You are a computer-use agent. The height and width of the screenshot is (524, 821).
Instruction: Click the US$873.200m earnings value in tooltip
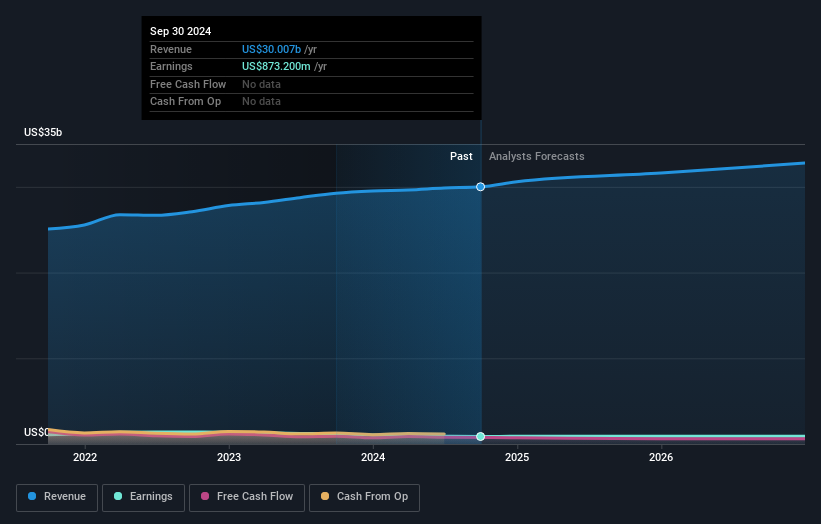click(x=276, y=66)
